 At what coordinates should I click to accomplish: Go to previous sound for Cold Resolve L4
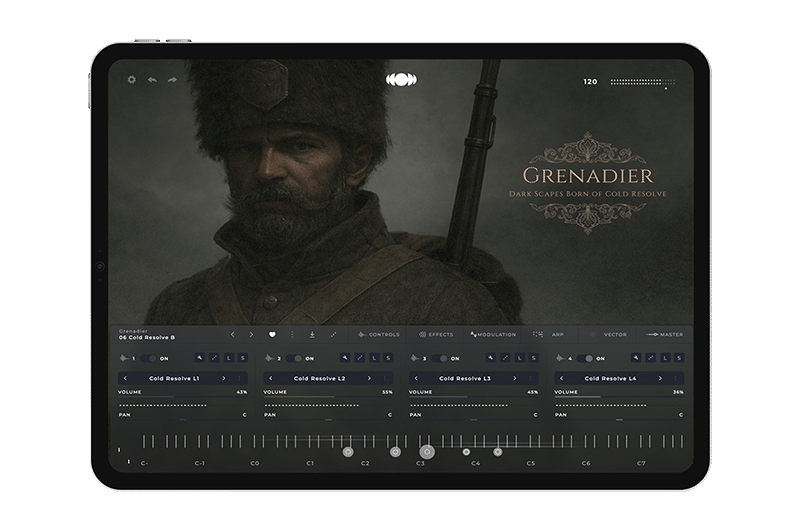click(561, 379)
